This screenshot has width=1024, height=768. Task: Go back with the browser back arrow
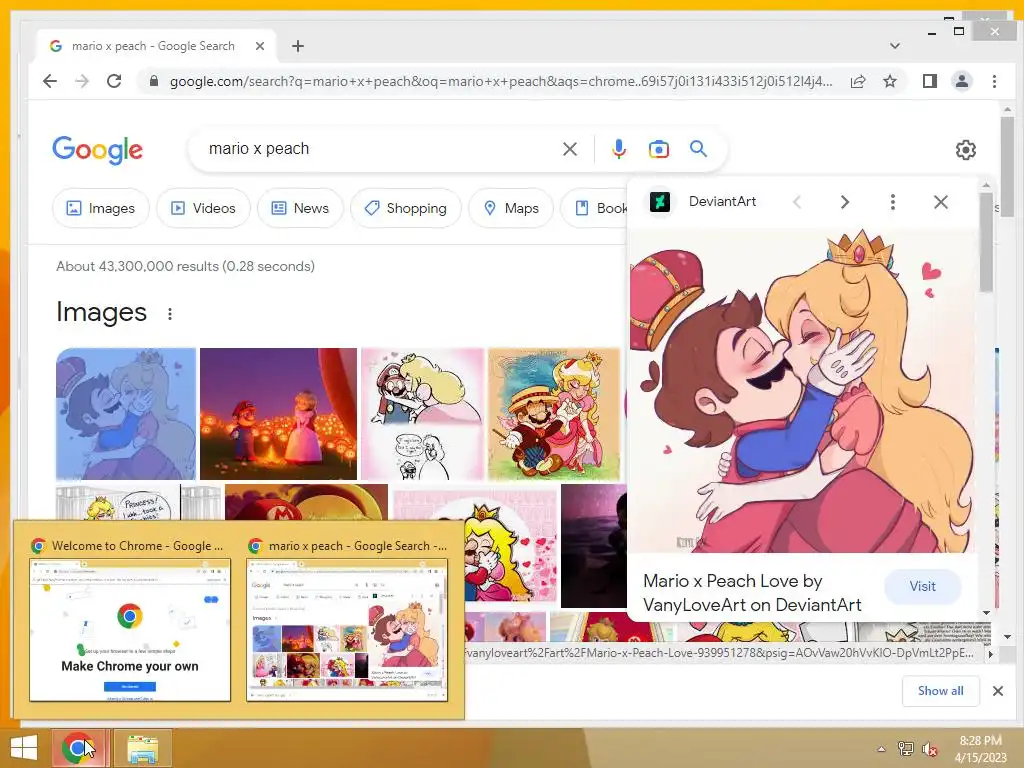point(50,81)
